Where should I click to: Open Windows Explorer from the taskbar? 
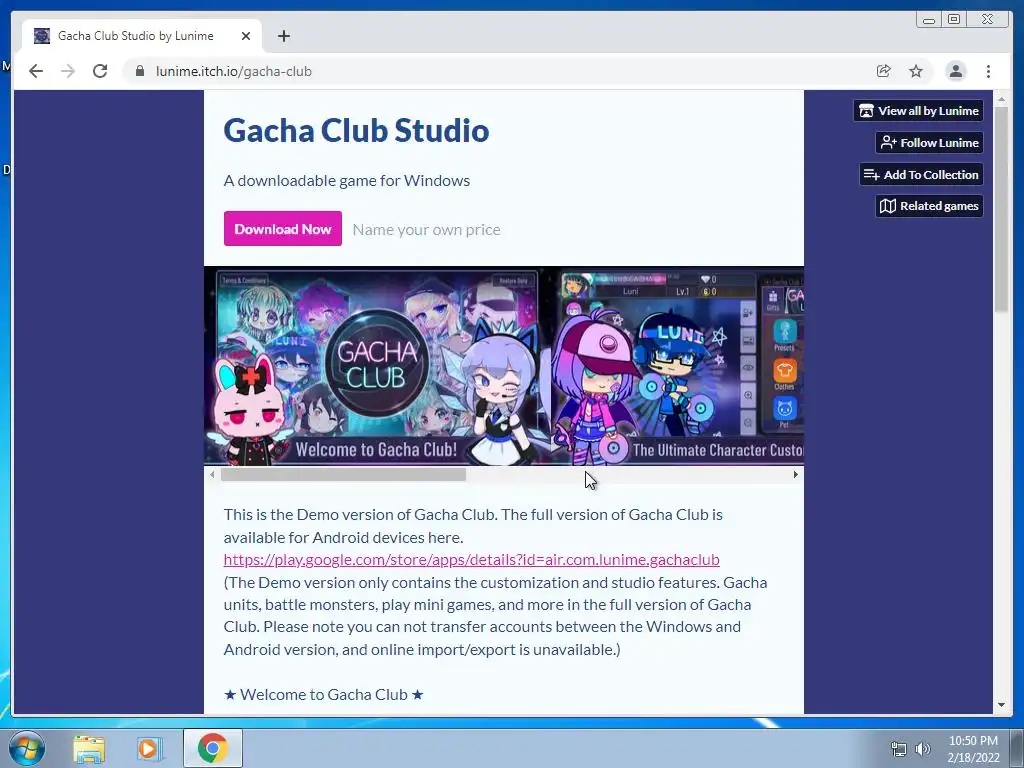pos(89,748)
